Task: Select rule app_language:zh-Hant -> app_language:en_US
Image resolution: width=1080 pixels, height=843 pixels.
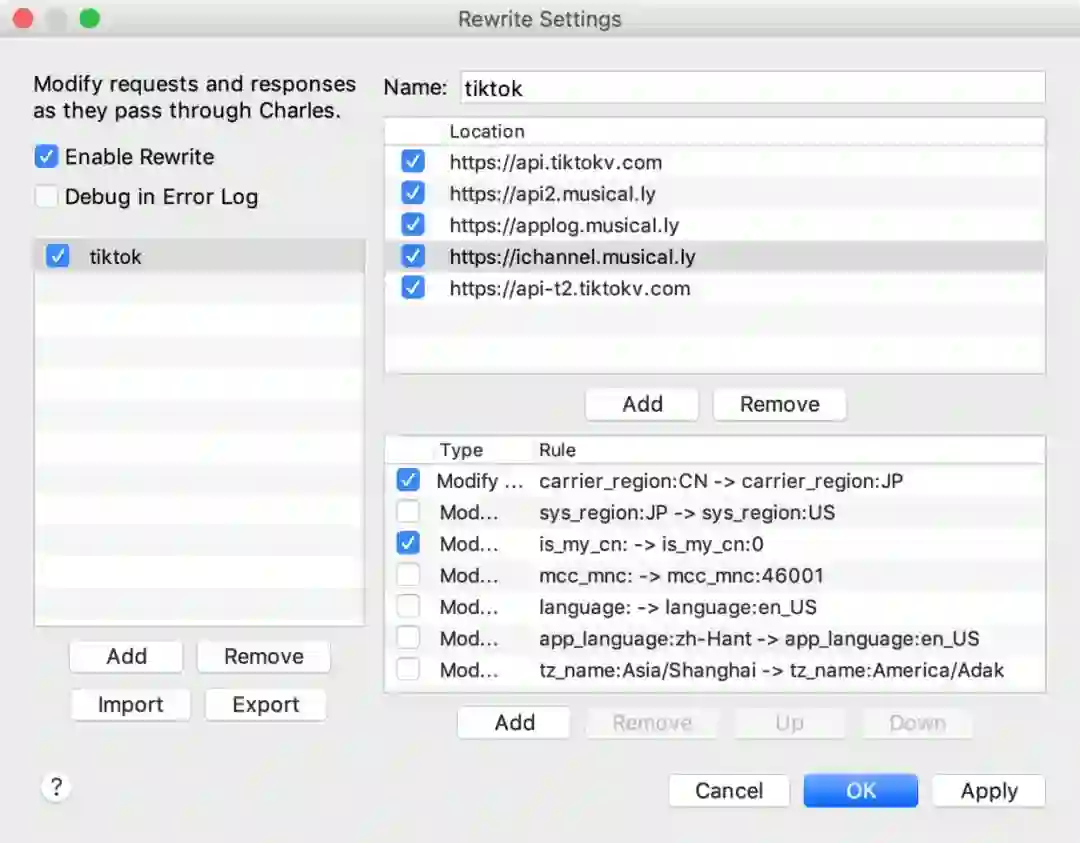Action: (x=758, y=638)
